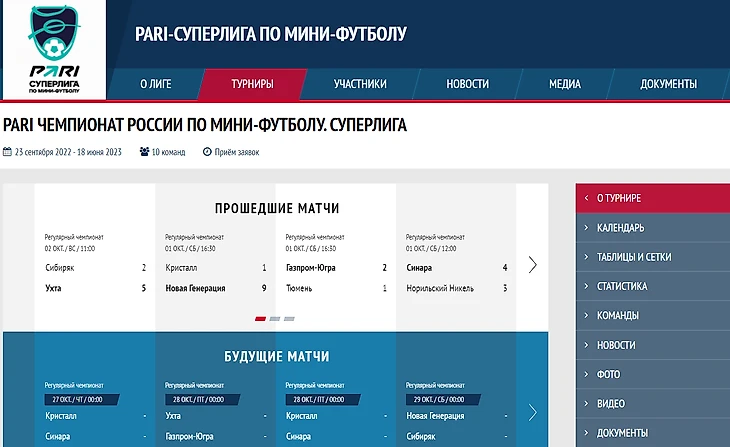
Task: Click the chevron beside 'ВИДЕО'
Action: pos(586,403)
